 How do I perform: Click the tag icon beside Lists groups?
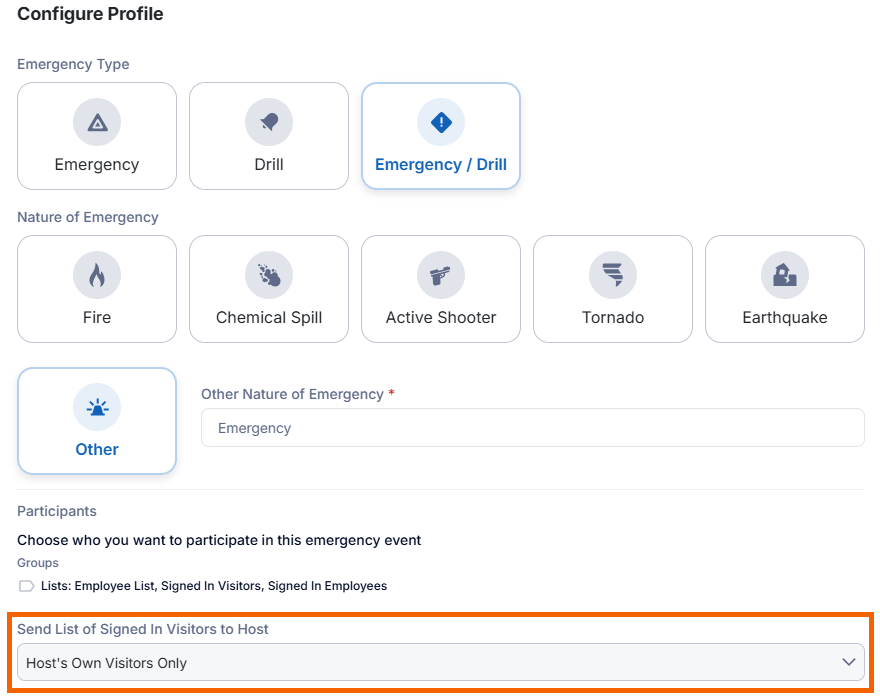(26, 586)
